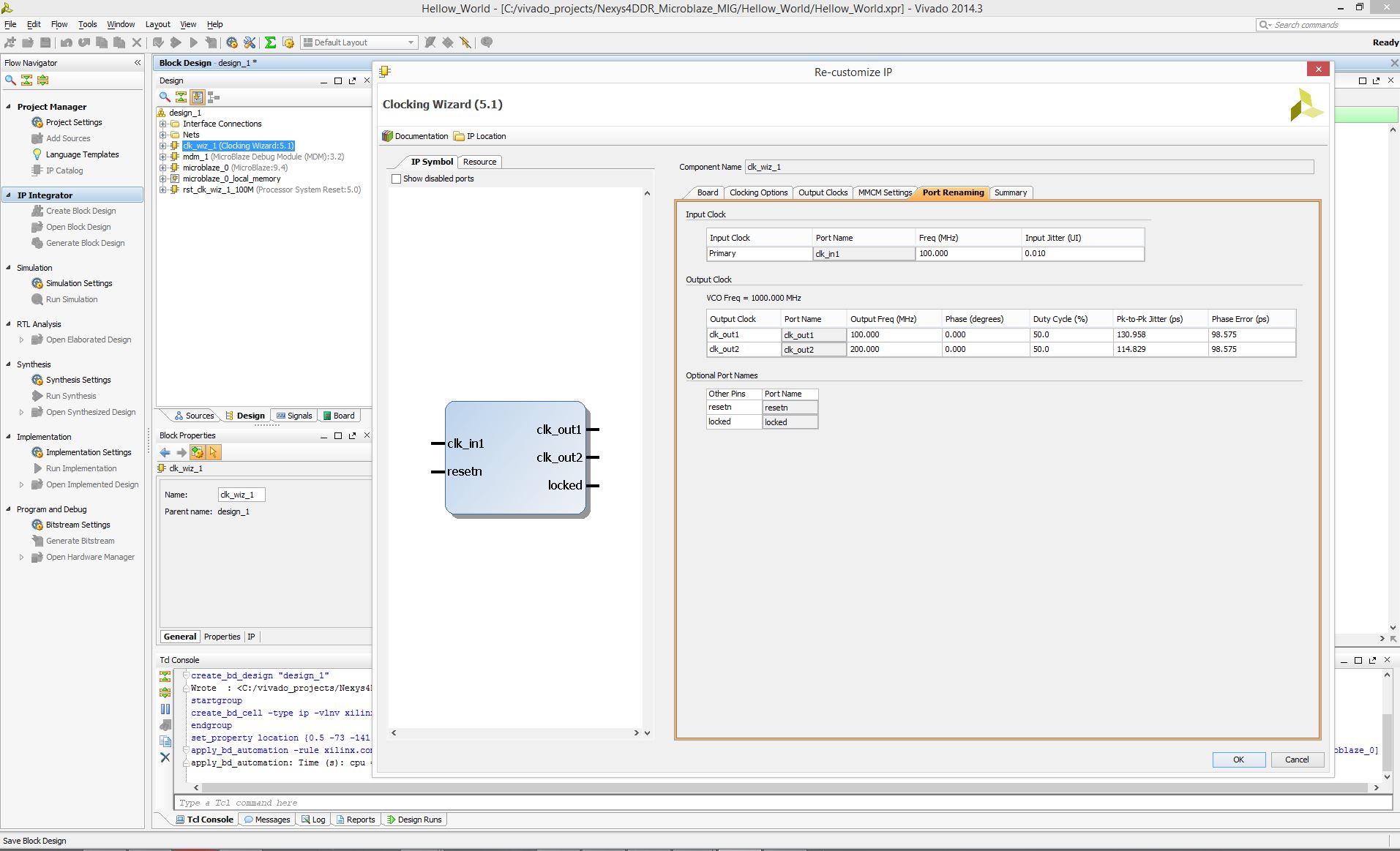Screen dimensions: 1400x851
Task: Click OK in Re-customize IP dialog
Action: 1239,760
